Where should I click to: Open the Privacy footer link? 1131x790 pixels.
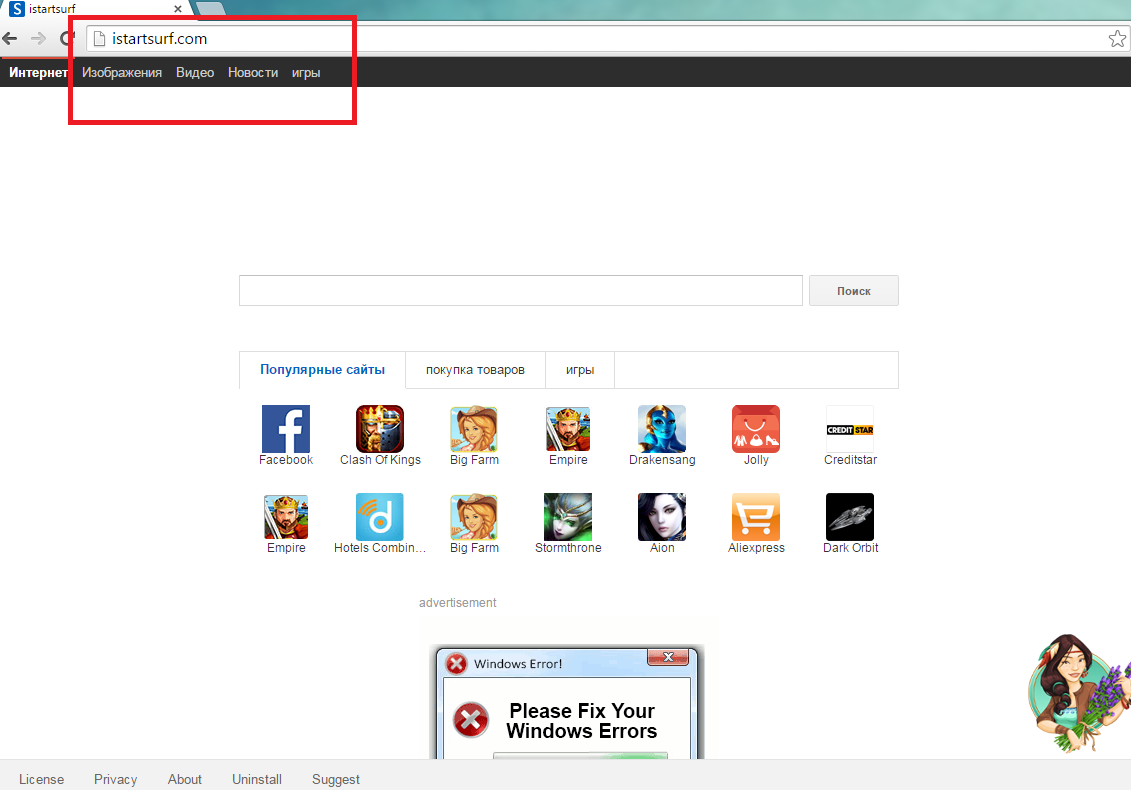click(x=115, y=779)
